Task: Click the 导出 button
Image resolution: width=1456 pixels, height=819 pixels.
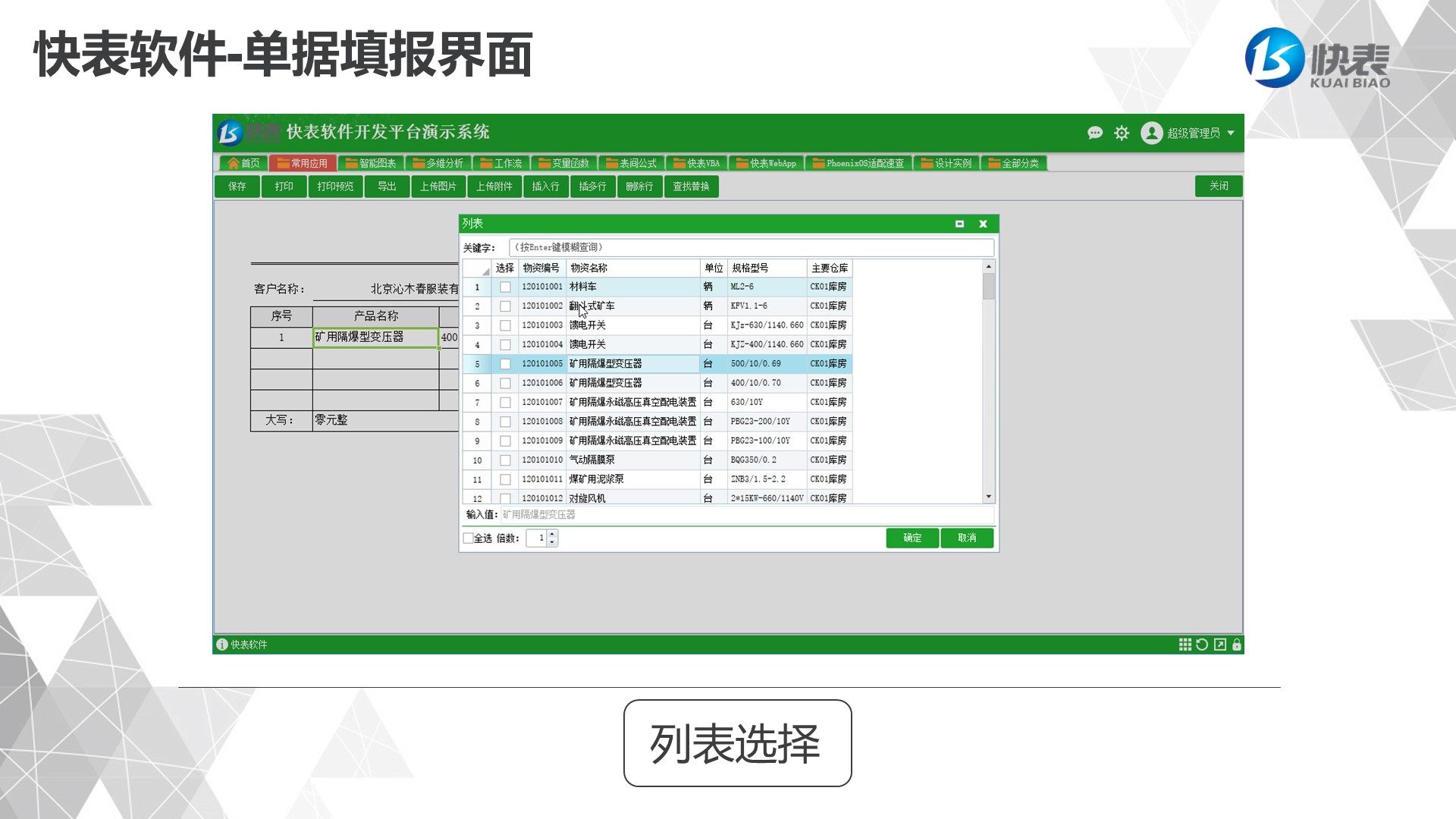Action: (388, 187)
